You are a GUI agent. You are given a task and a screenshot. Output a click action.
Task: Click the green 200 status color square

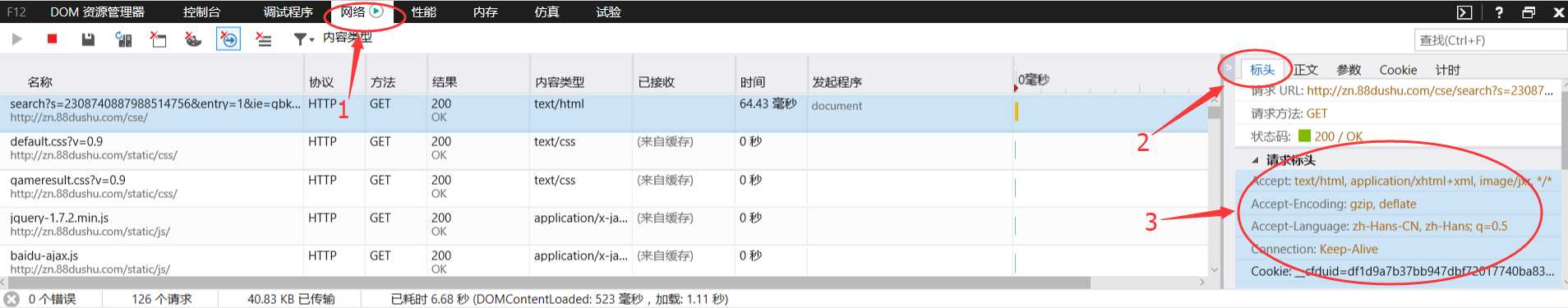(x=1303, y=136)
